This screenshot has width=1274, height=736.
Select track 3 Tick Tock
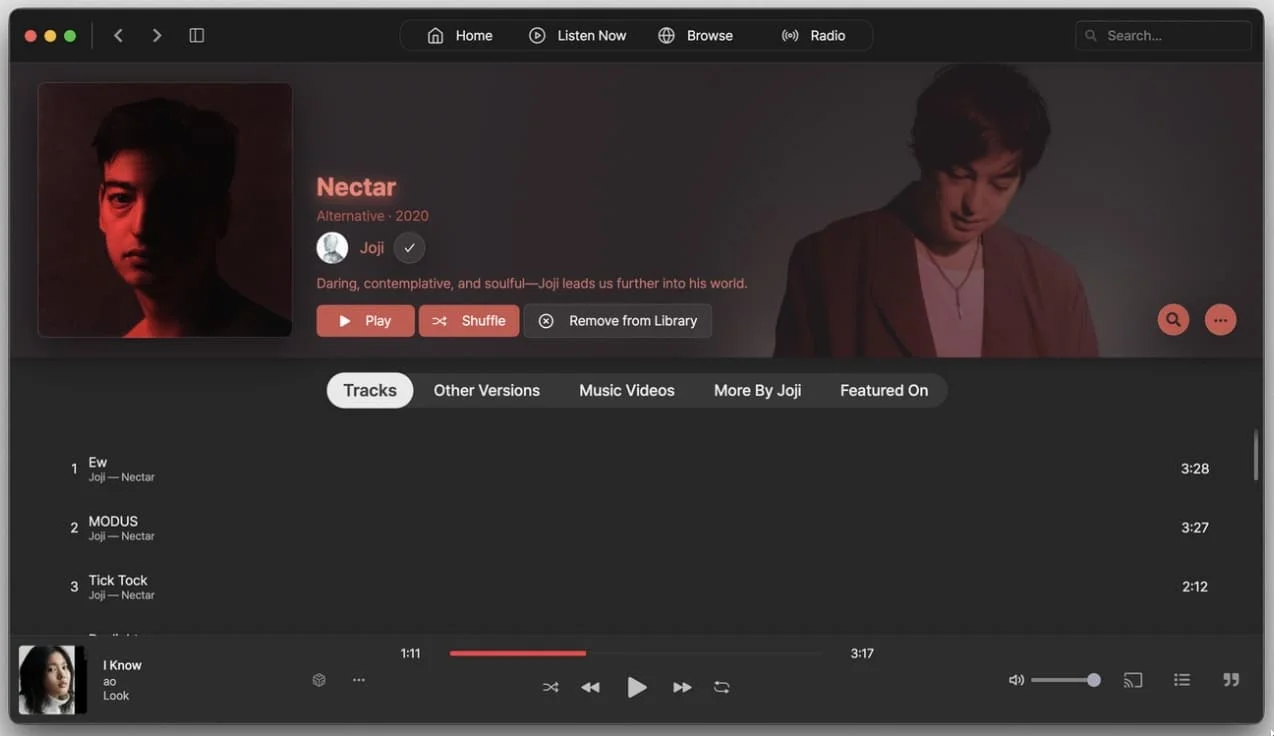[x=636, y=587]
